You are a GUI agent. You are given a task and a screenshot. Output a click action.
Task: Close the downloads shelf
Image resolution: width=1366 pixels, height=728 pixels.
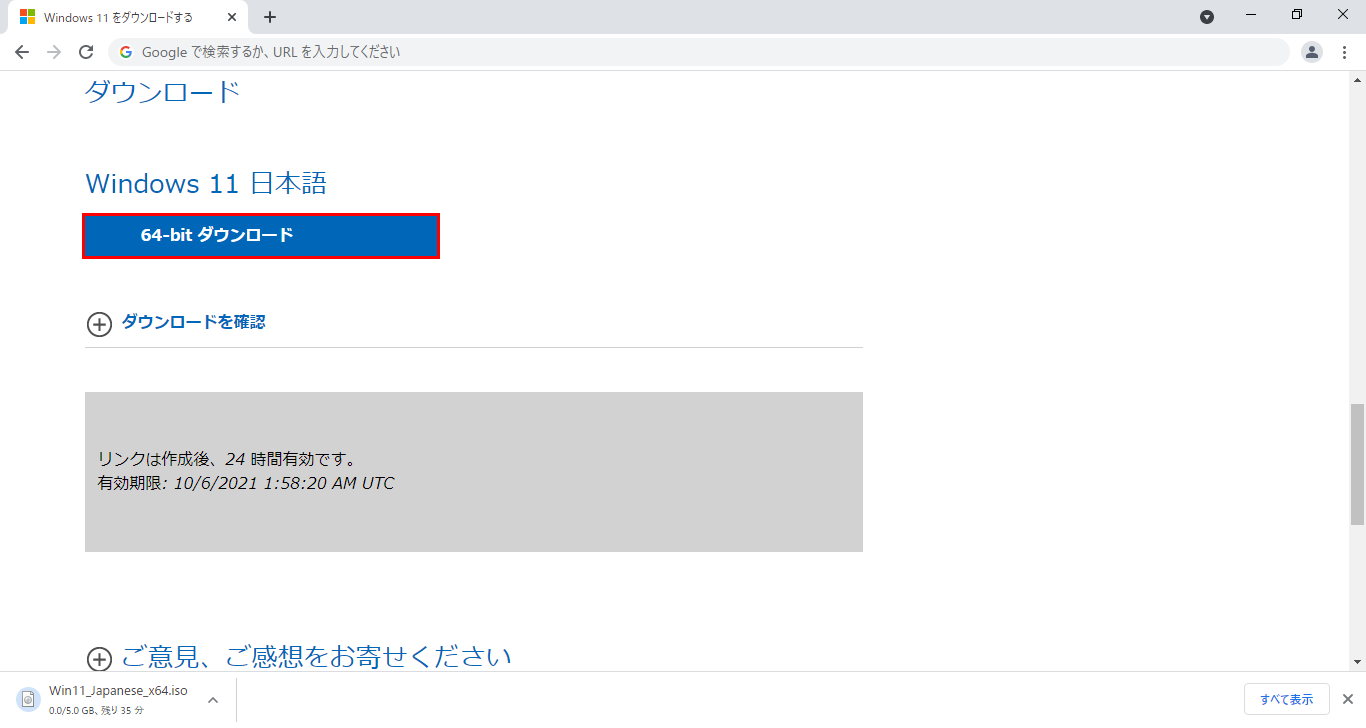[x=1345, y=698]
